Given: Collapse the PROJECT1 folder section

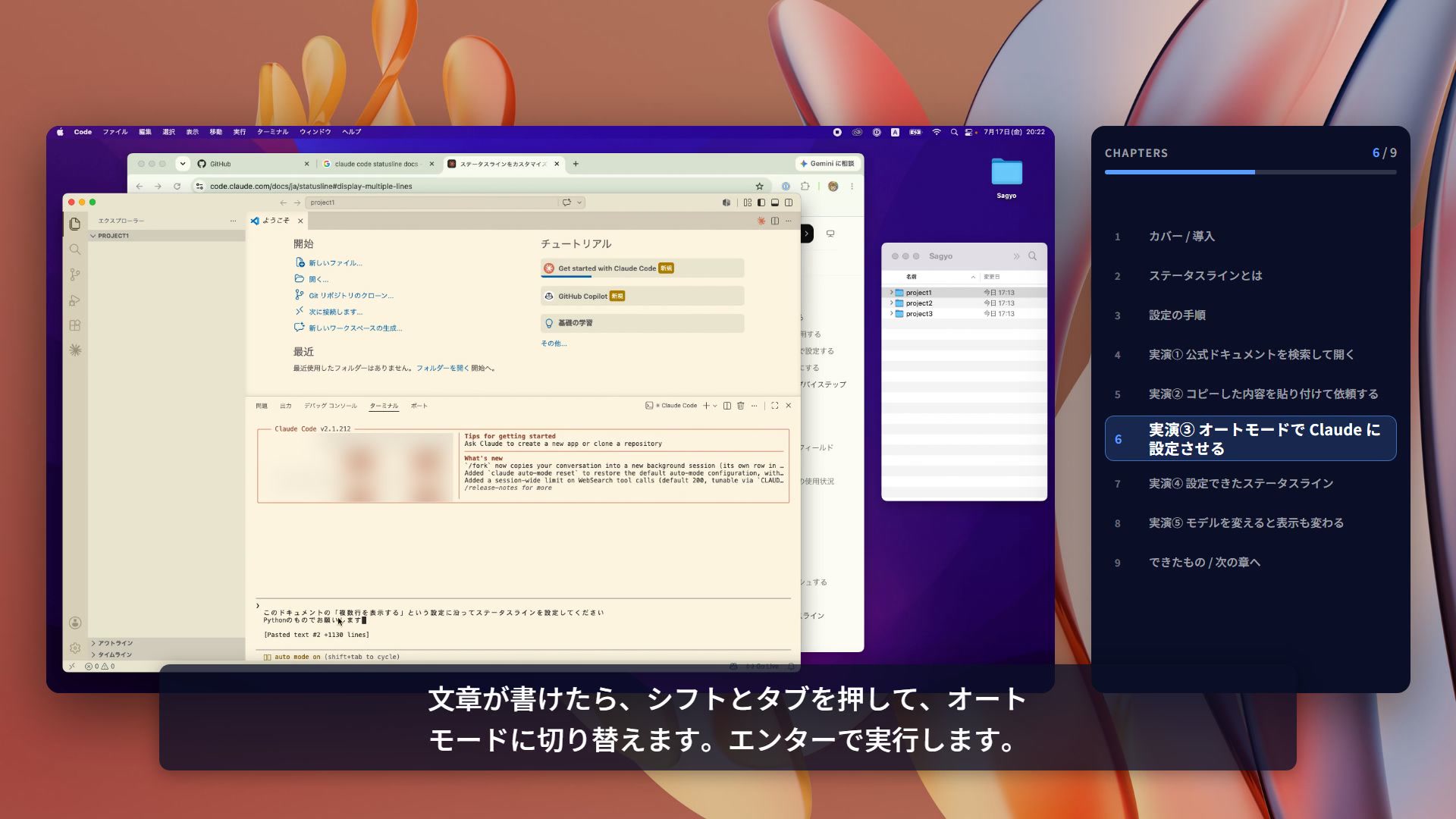Looking at the screenshot, I should (167, 236).
